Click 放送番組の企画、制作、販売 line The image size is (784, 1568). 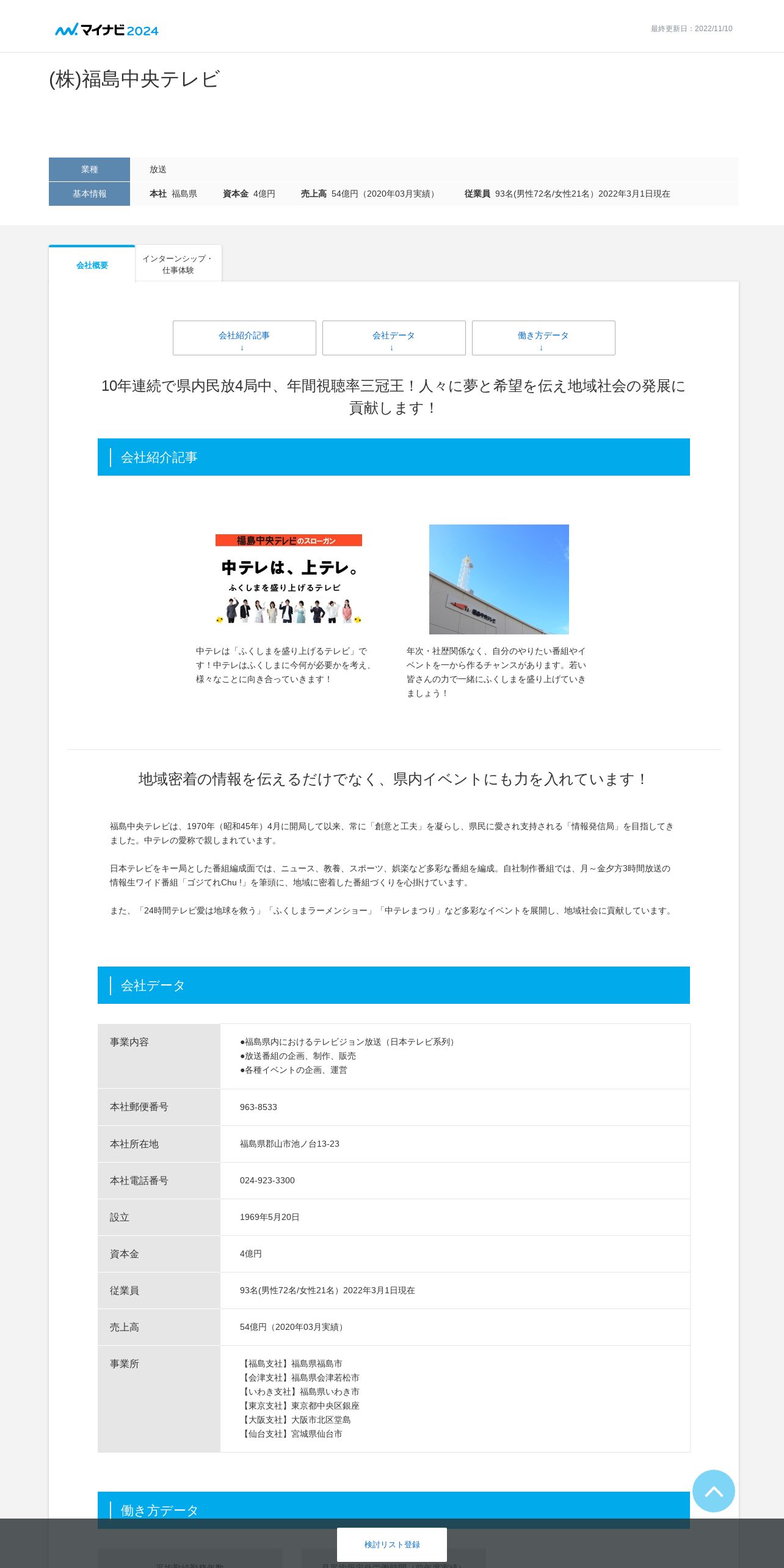[x=298, y=1056]
